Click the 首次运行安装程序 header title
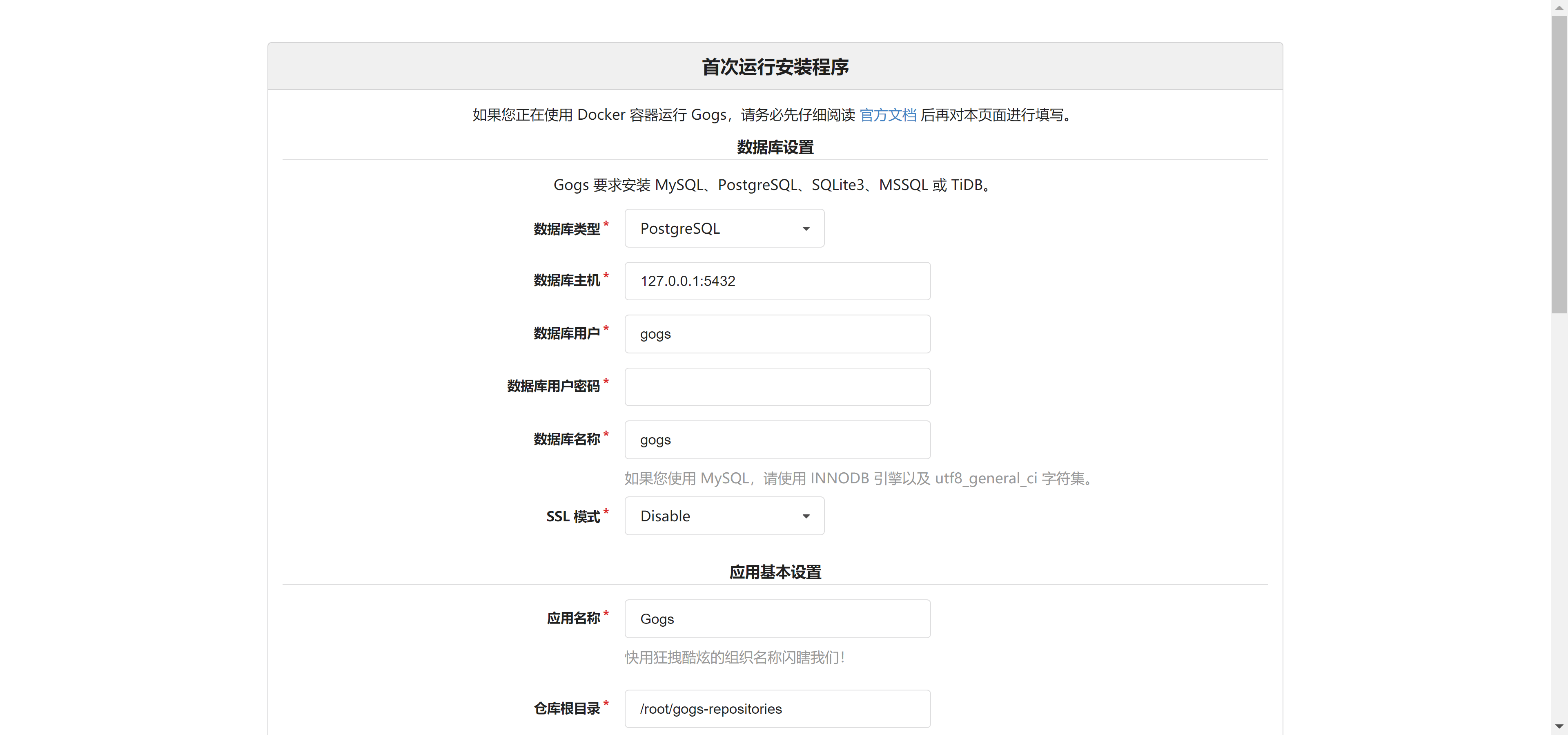This screenshot has height=735, width=1568. [x=775, y=67]
